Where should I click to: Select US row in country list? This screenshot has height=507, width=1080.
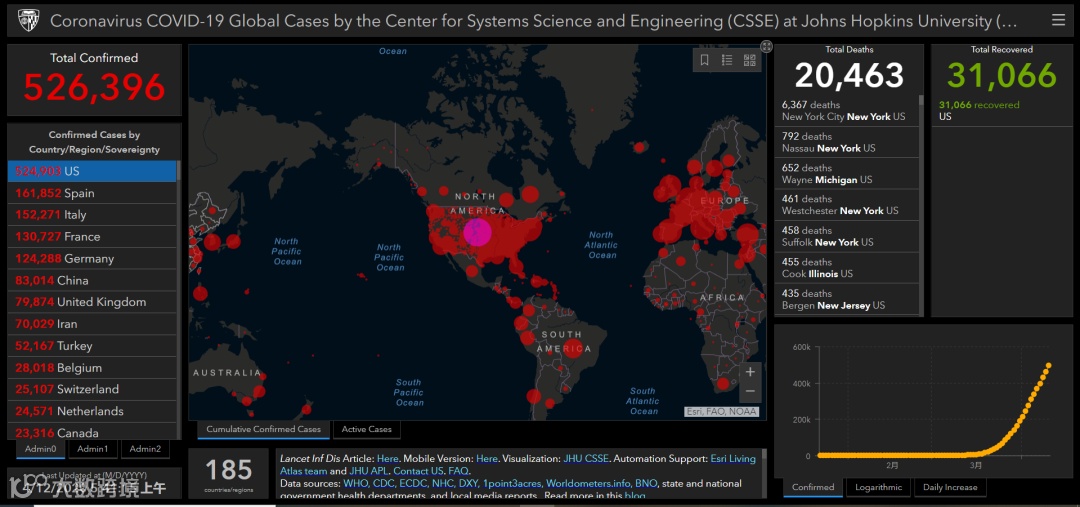(x=92, y=171)
